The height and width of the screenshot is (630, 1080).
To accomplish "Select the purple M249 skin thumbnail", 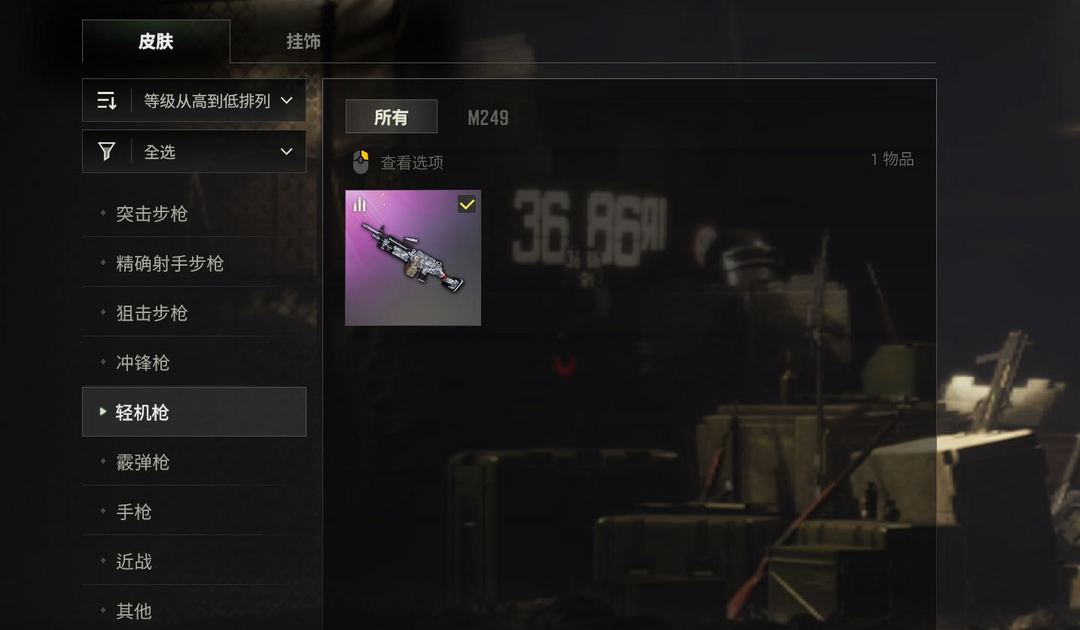I will pos(413,258).
